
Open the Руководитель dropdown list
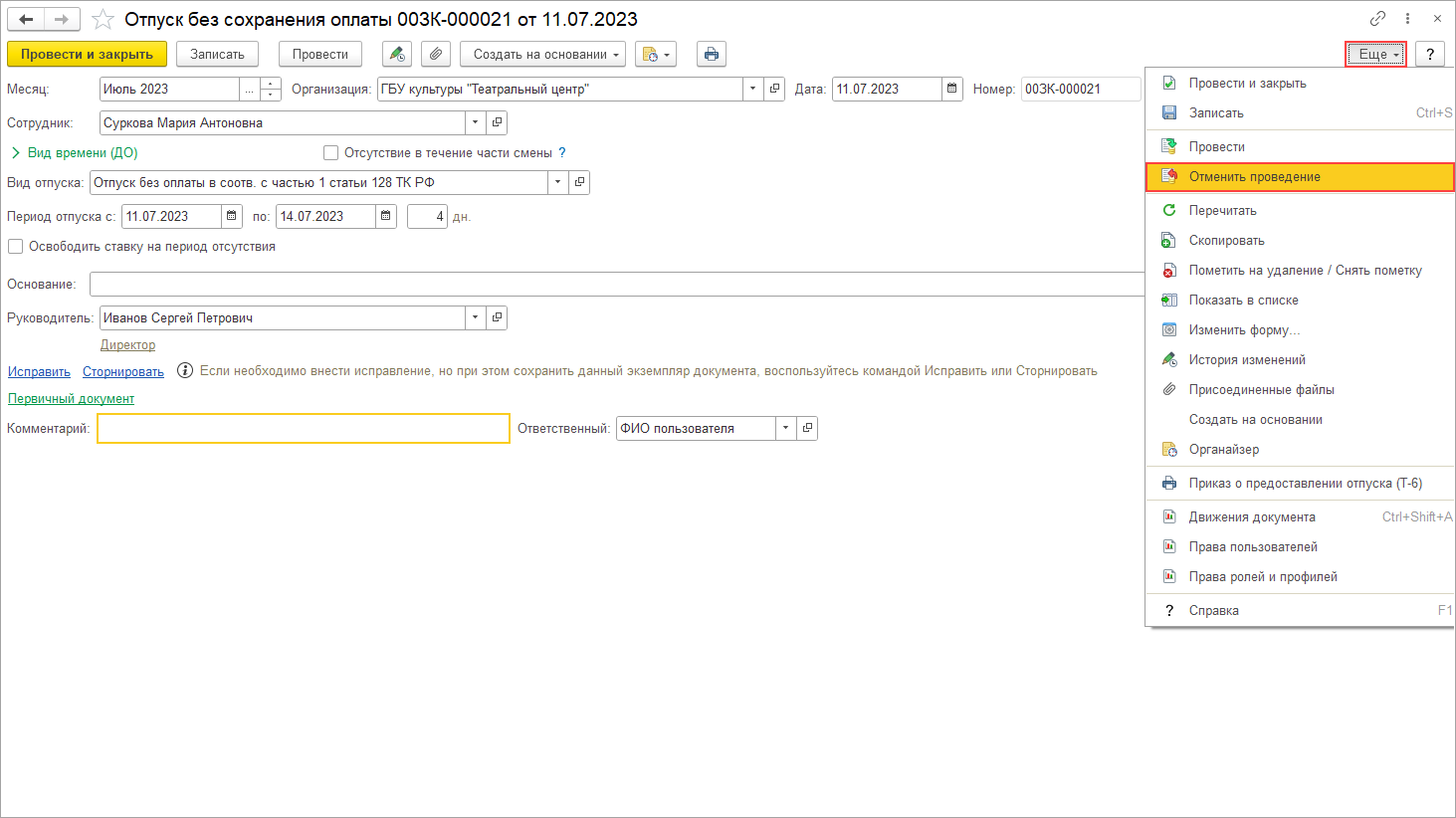[x=476, y=317]
